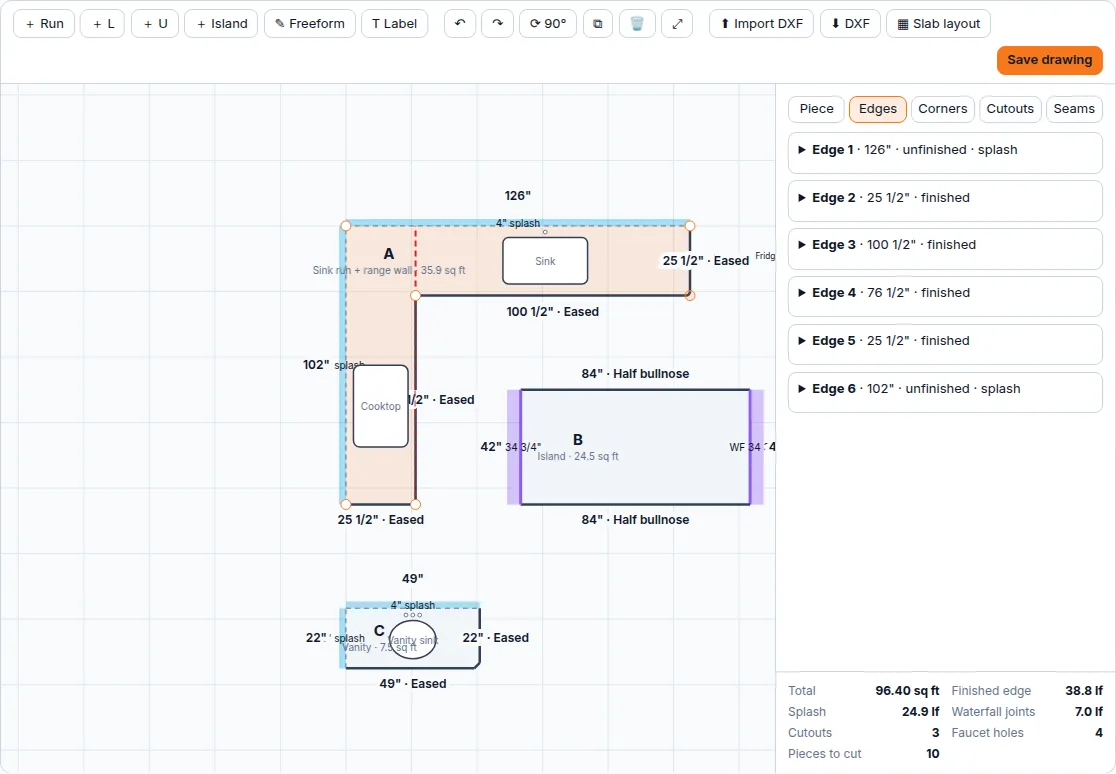The height and width of the screenshot is (774, 1116).
Task: Select the Vanity sink oval cutout
Action: tap(413, 639)
